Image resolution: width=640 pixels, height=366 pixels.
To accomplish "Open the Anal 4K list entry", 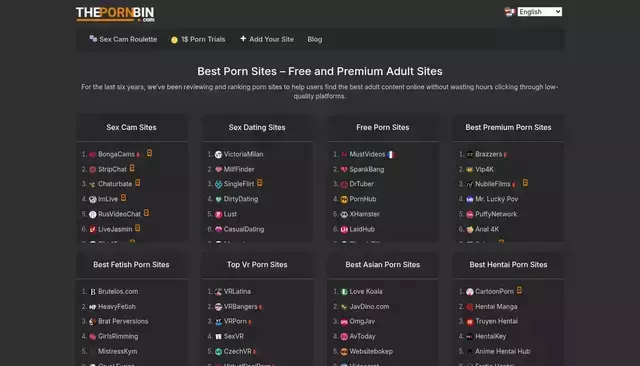I will click(x=487, y=229).
